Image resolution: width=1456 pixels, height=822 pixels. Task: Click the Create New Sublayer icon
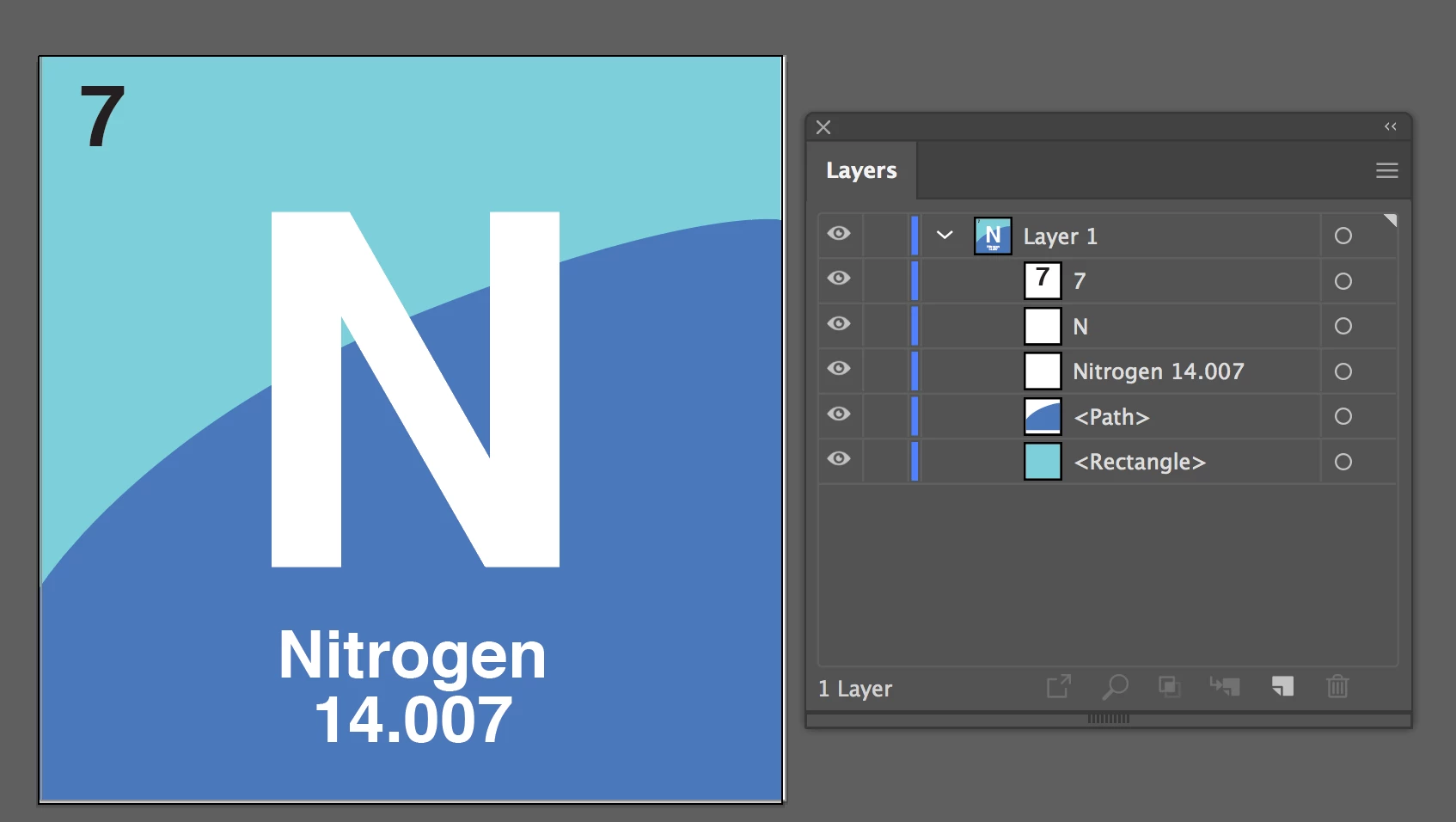(x=1225, y=686)
